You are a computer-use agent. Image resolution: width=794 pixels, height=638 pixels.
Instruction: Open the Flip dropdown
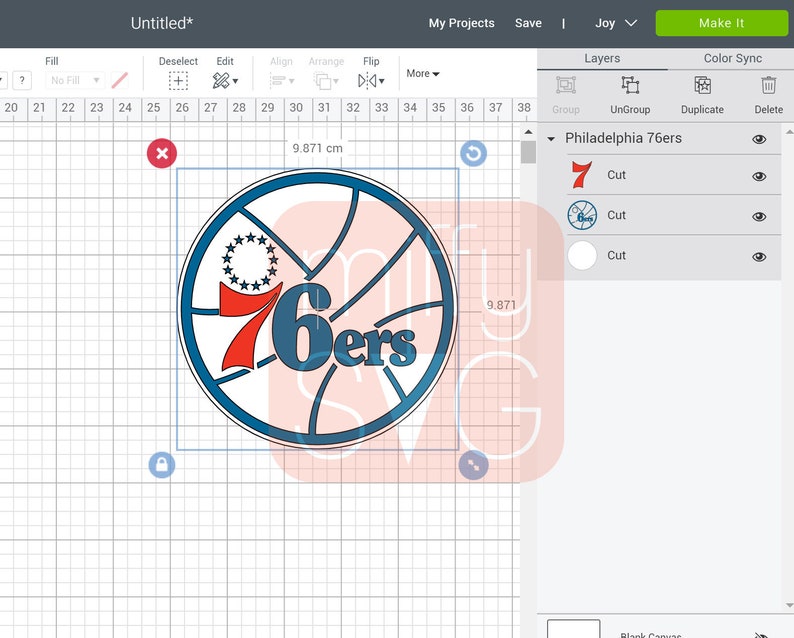pos(371,81)
